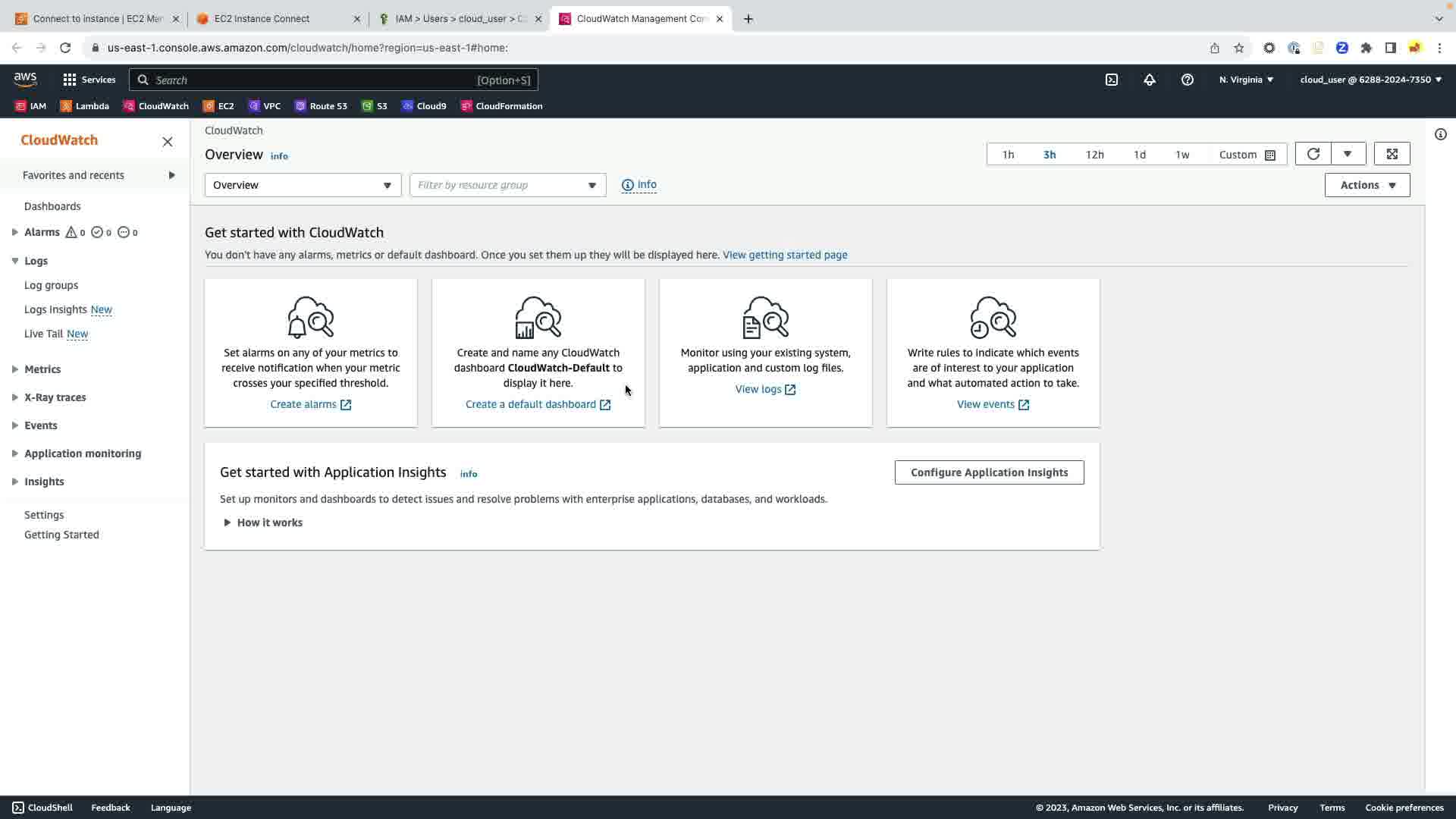Select the 1w time range
1456x819 pixels.
pyautogui.click(x=1181, y=155)
